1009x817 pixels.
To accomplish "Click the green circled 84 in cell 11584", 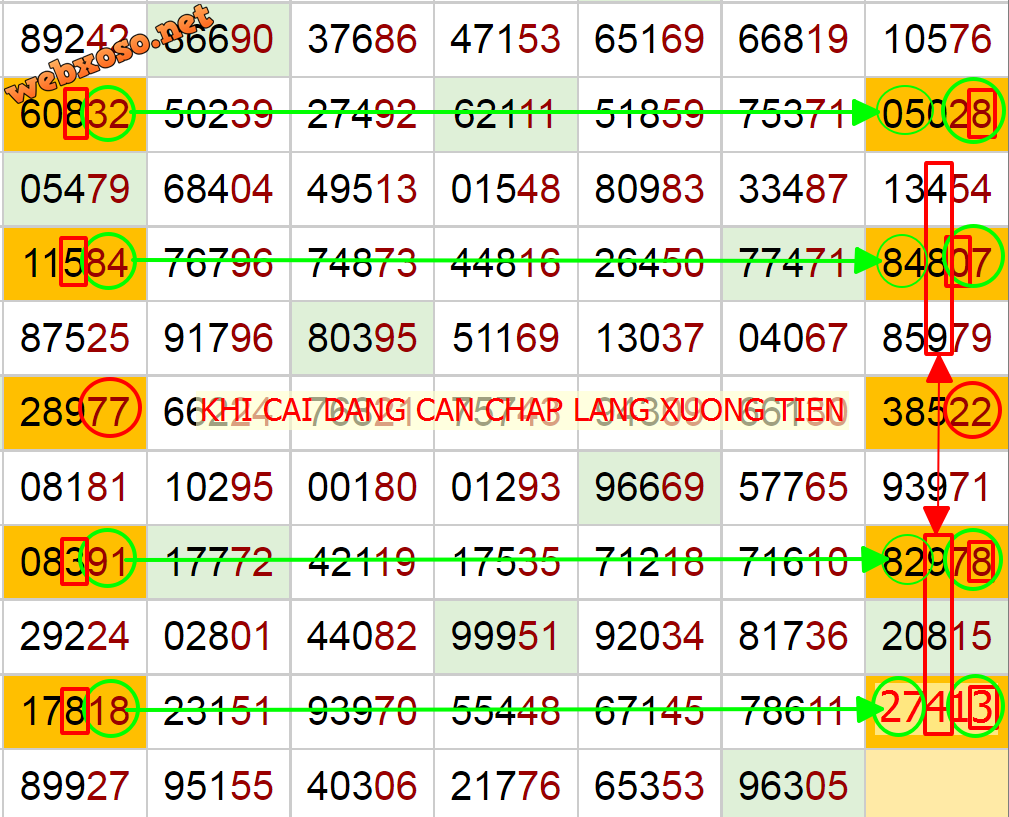I will tap(107, 263).
